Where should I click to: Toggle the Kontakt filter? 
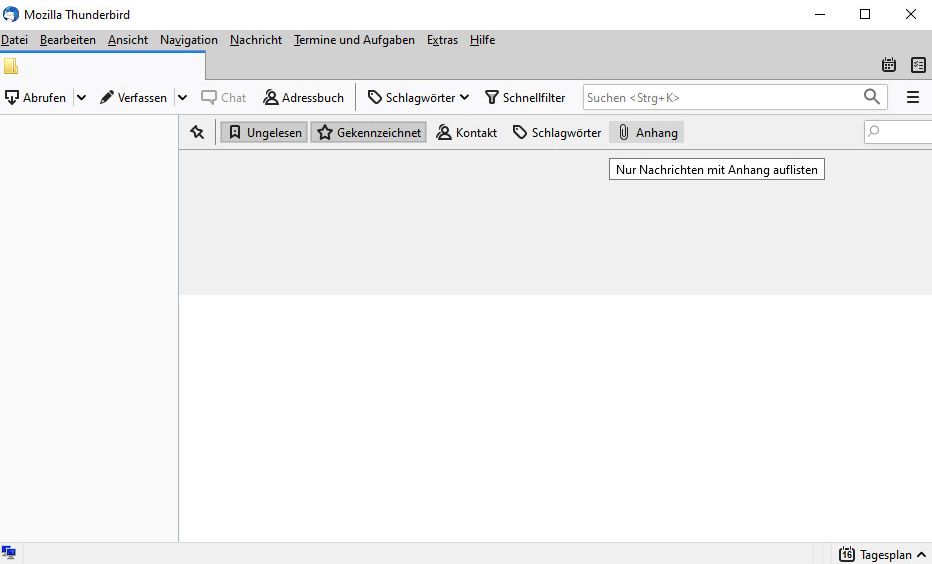click(467, 132)
